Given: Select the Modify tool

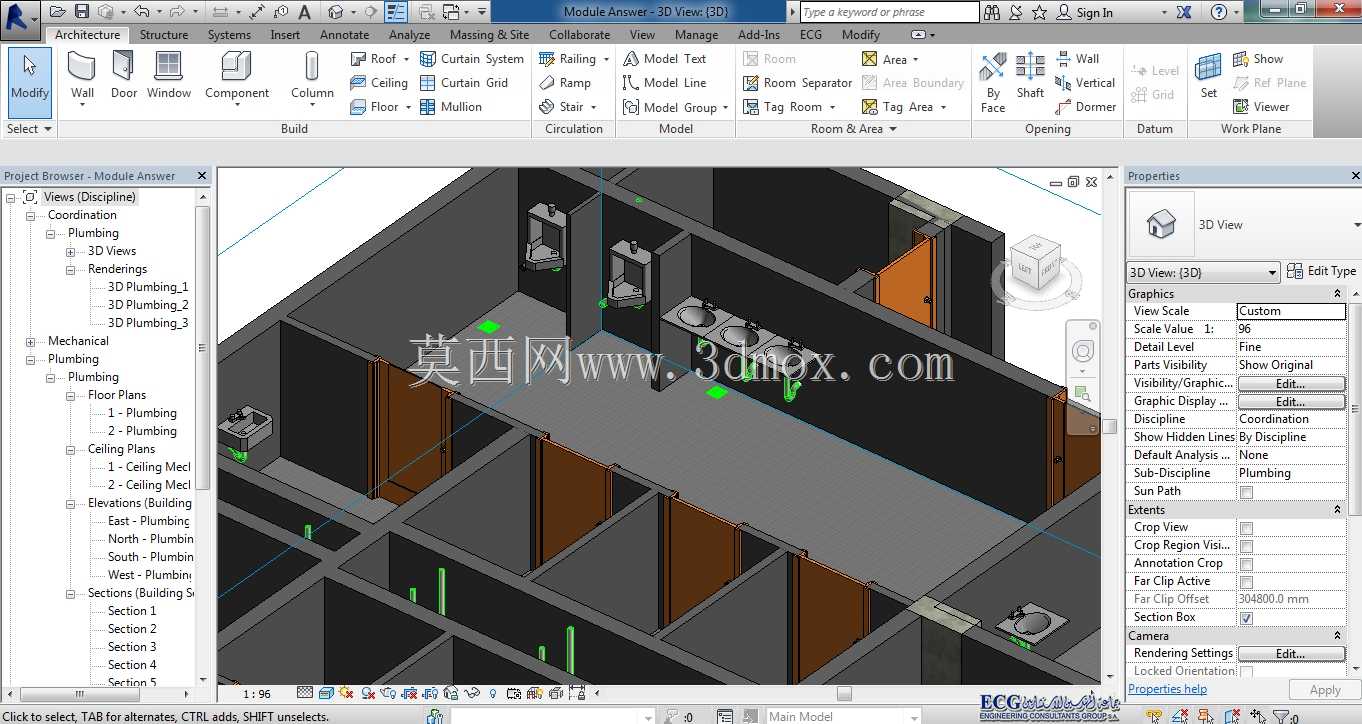Looking at the screenshot, I should click(29, 82).
